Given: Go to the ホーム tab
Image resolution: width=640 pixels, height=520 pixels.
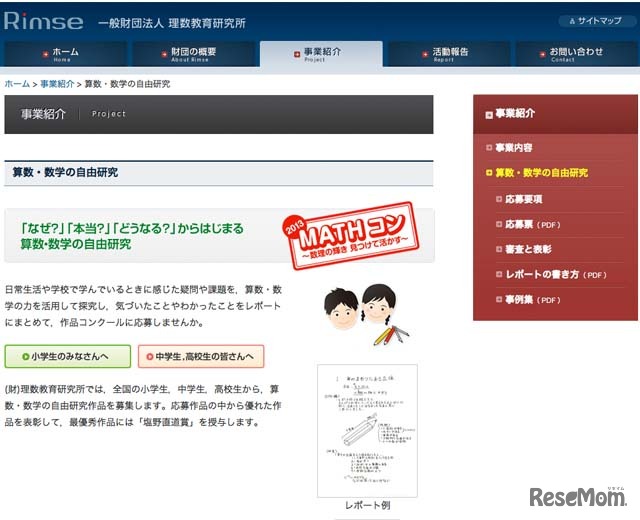Looking at the screenshot, I should 65,54.
